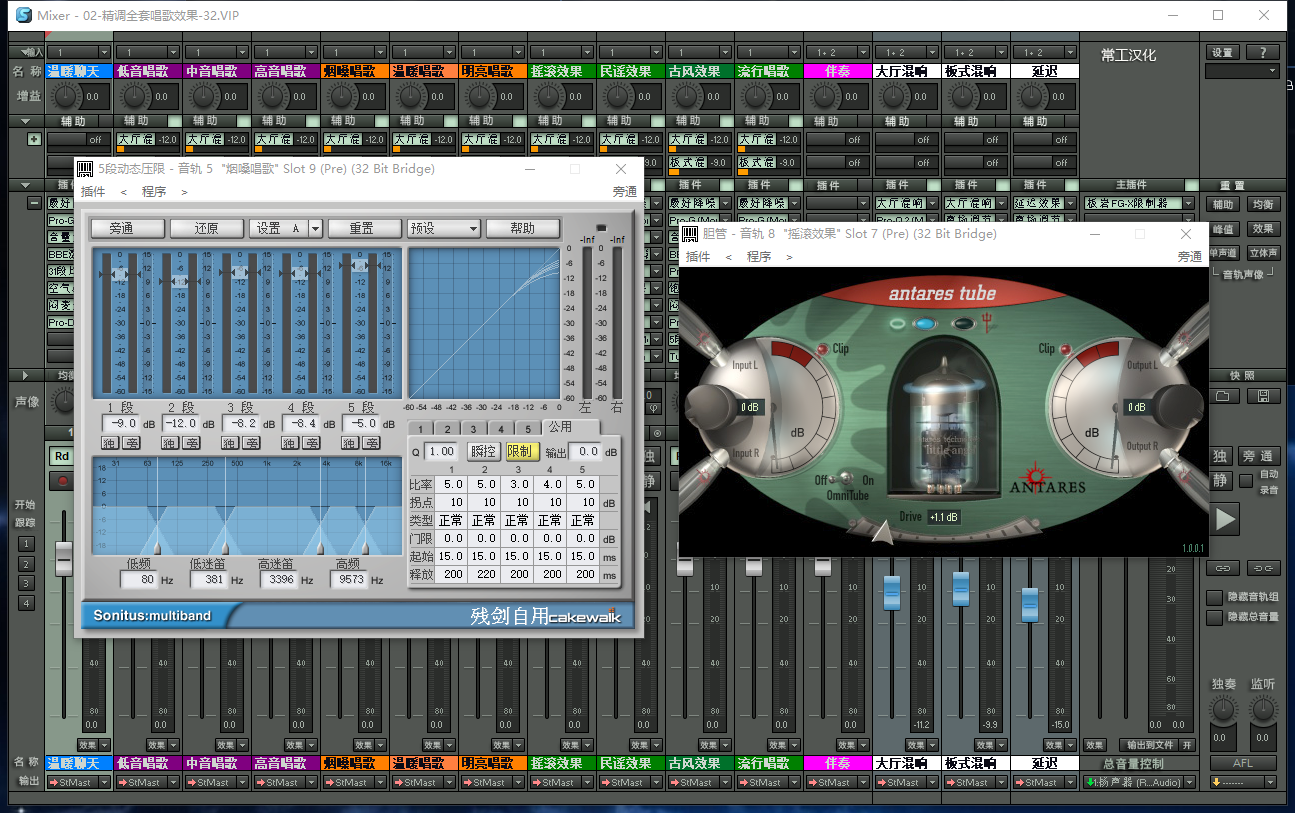This screenshot has height=813, width=1295.
Task: Click the 大厅混响 channel volume fader
Action: (x=892, y=591)
